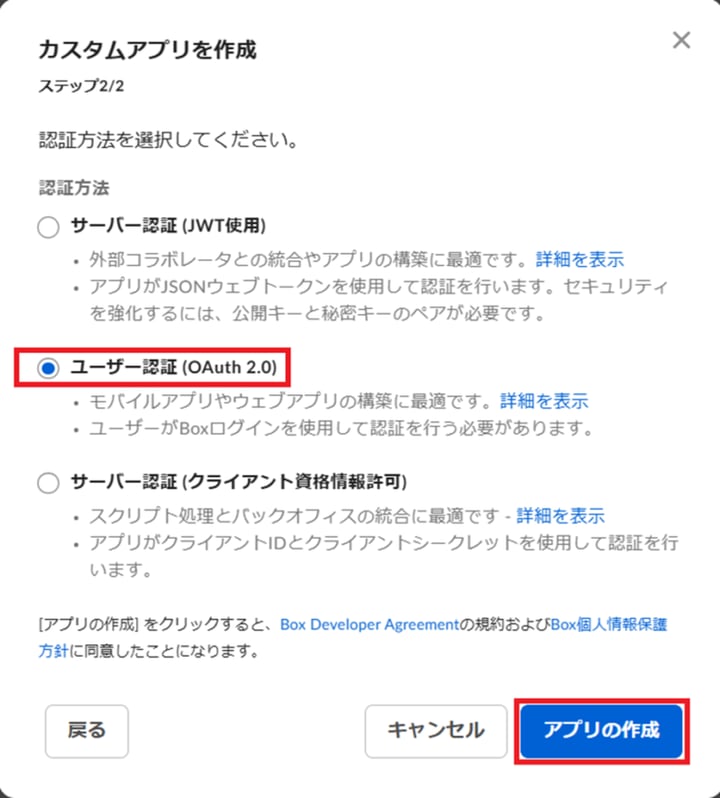Open the Box Developer Agreement link
Image resolution: width=720 pixels, height=798 pixels.
tap(369, 624)
